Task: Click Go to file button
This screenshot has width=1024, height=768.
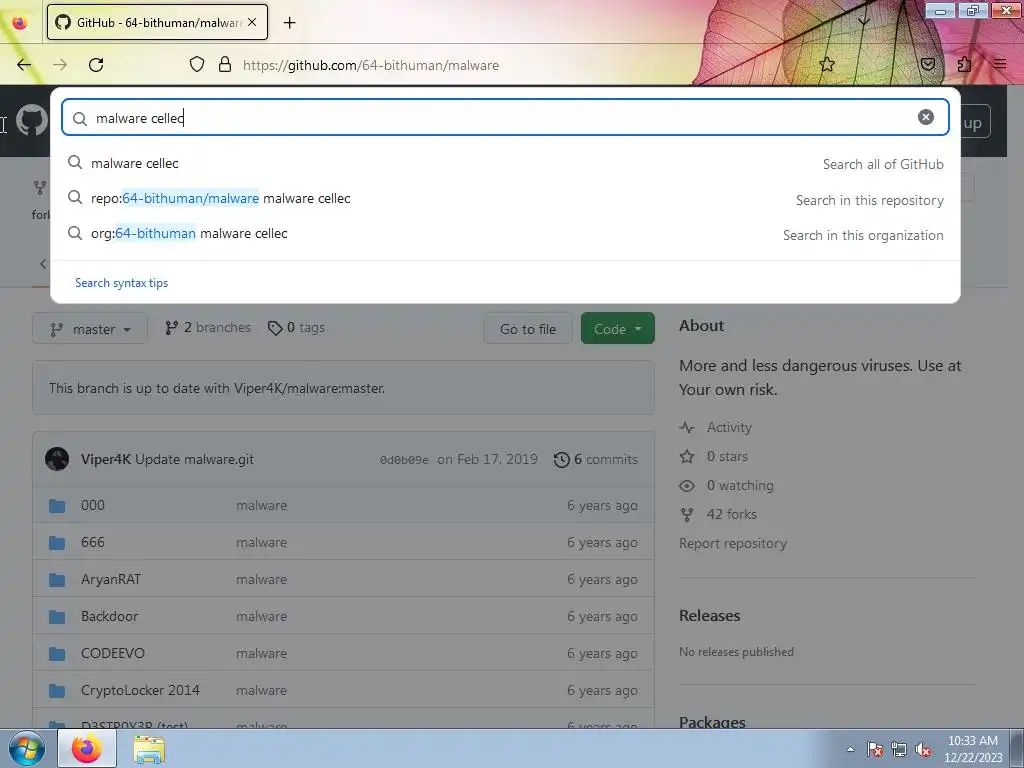Action: coord(528,329)
